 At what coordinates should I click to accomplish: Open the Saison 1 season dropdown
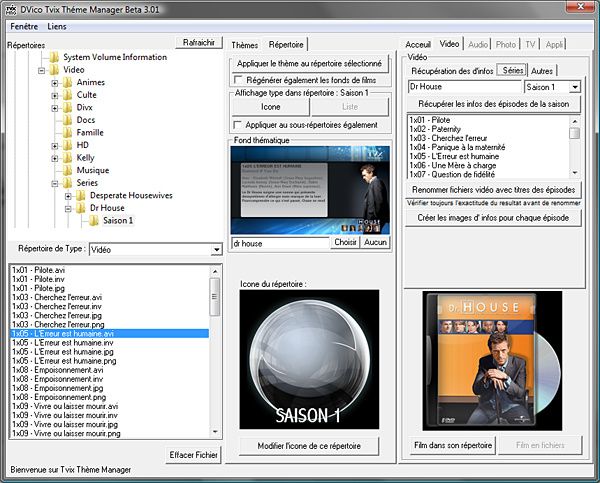point(575,87)
